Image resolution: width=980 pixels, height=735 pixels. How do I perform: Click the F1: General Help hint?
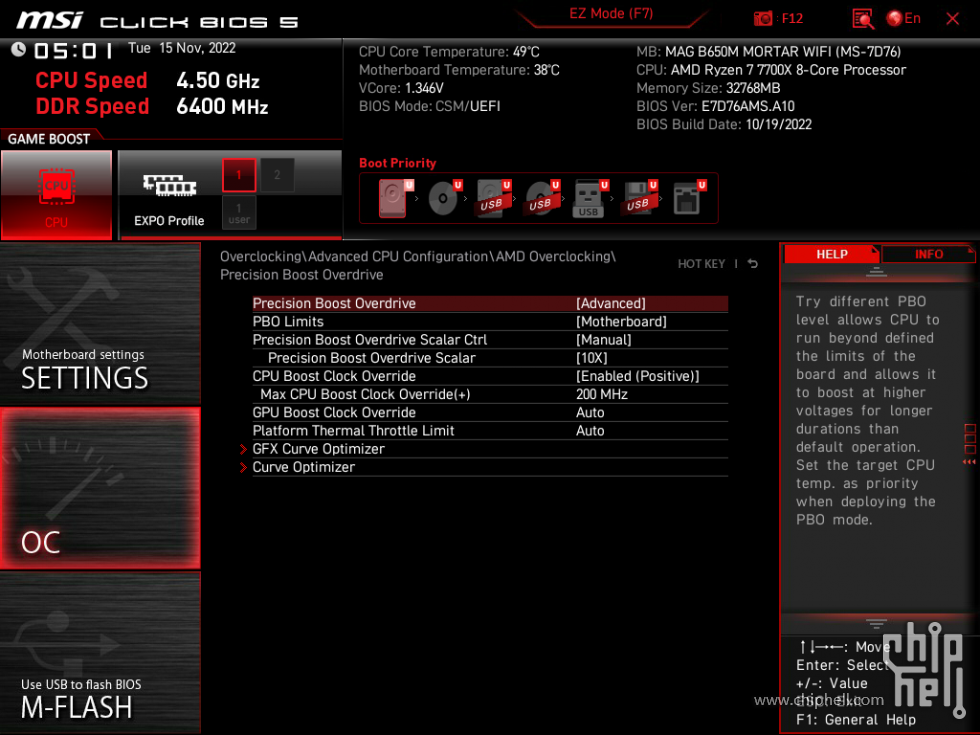856,720
